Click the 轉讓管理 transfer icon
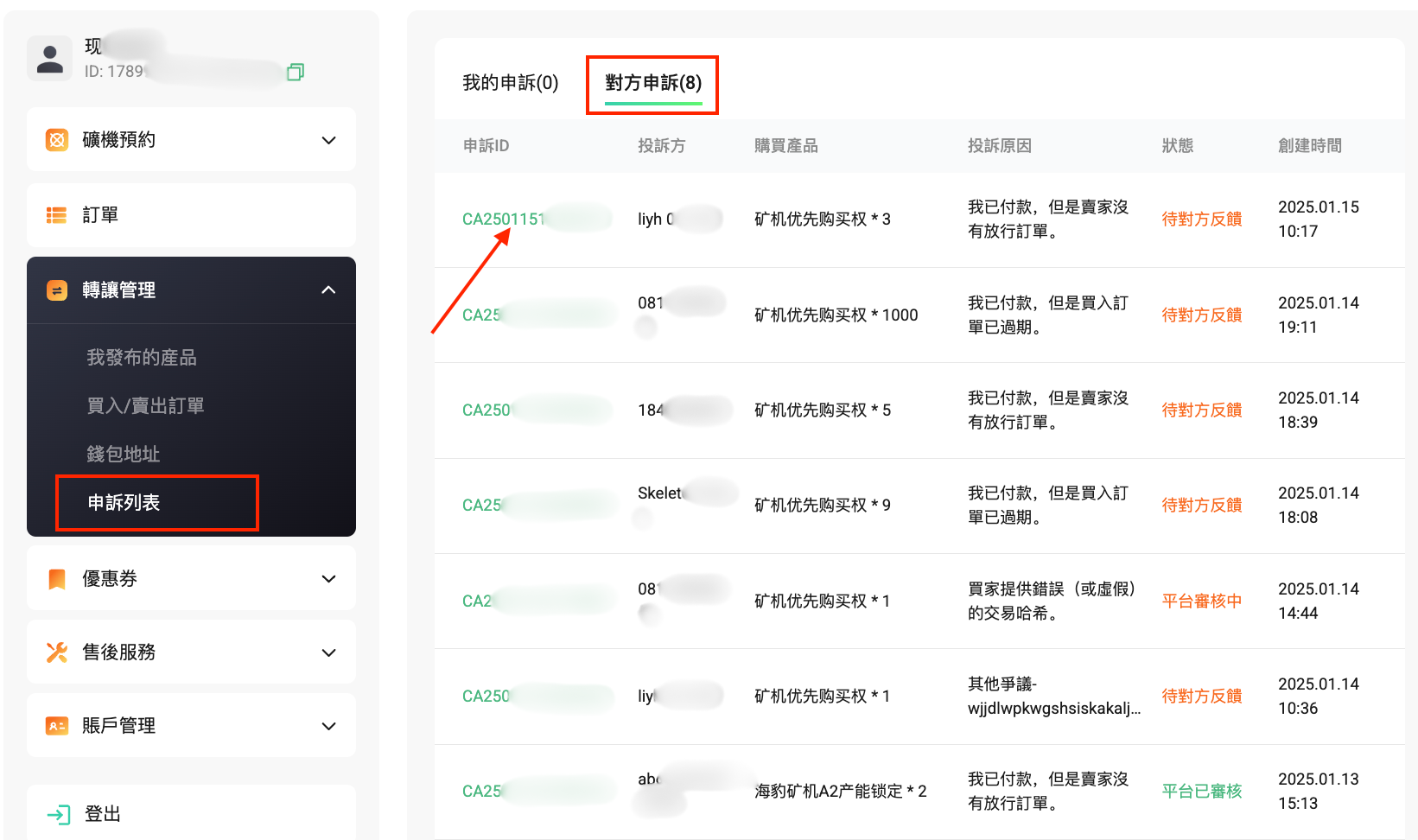Viewport: 1418px width, 840px height. (x=57, y=290)
